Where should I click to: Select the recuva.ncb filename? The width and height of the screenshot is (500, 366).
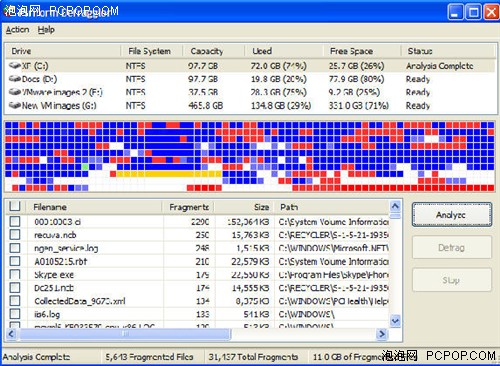[55, 235]
